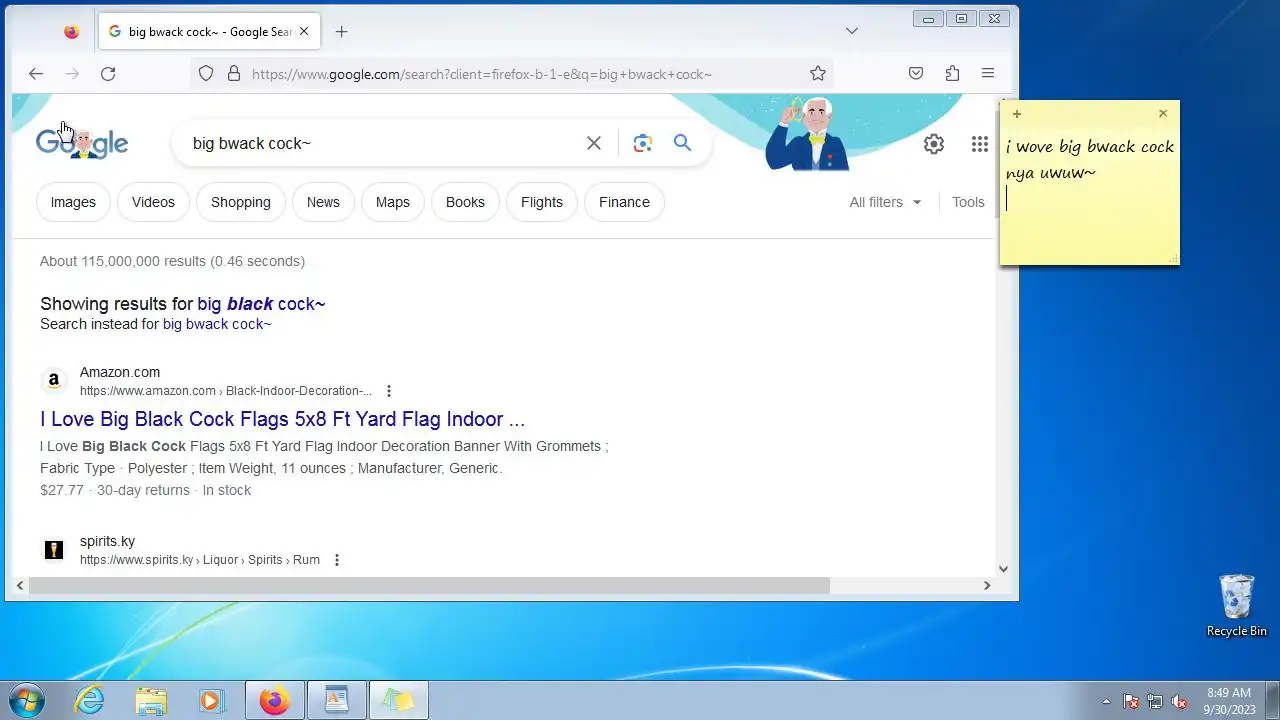The image size is (1280, 720).
Task: Open the Windows Start button
Action: click(x=25, y=700)
